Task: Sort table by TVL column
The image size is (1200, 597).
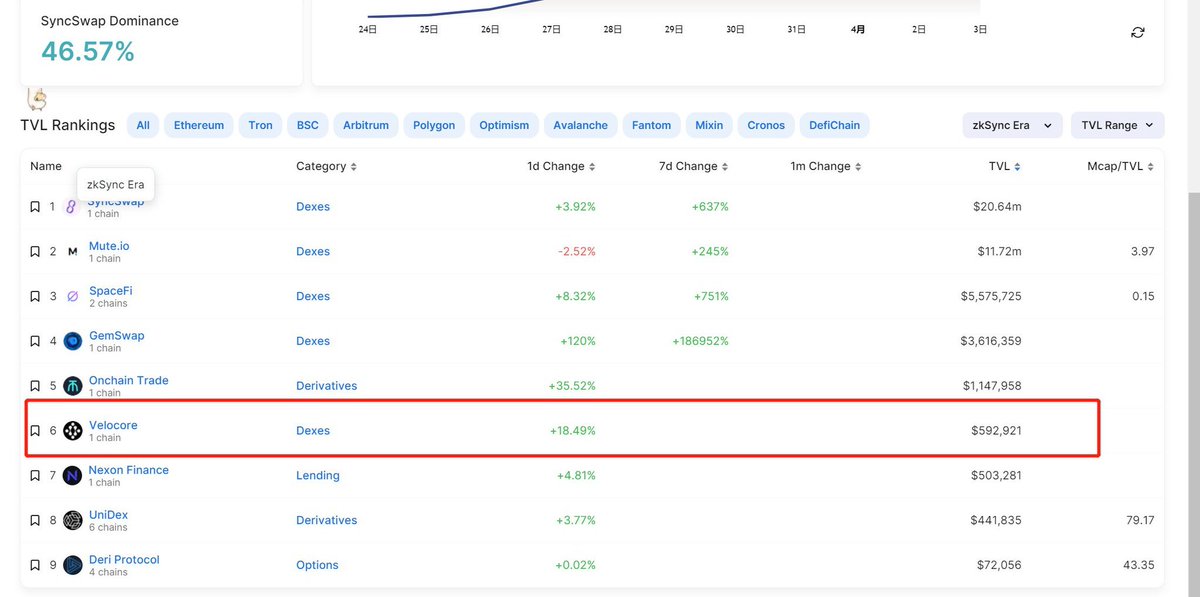Action: (1005, 166)
